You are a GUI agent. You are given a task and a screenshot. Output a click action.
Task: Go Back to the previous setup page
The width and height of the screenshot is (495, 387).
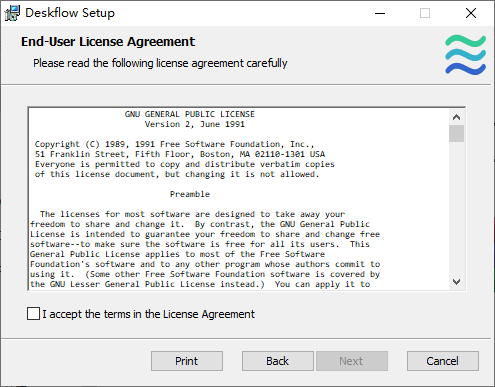(278, 361)
